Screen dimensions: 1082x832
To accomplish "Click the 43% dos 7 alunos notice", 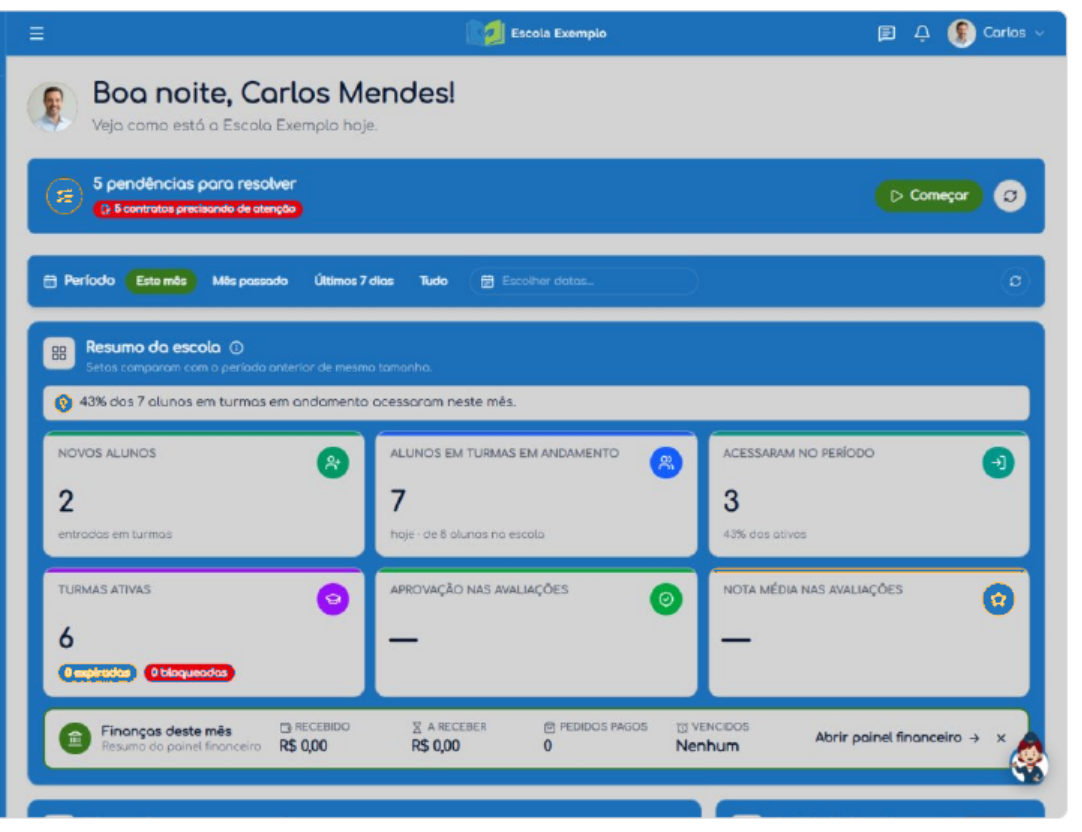I will pos(536,403).
